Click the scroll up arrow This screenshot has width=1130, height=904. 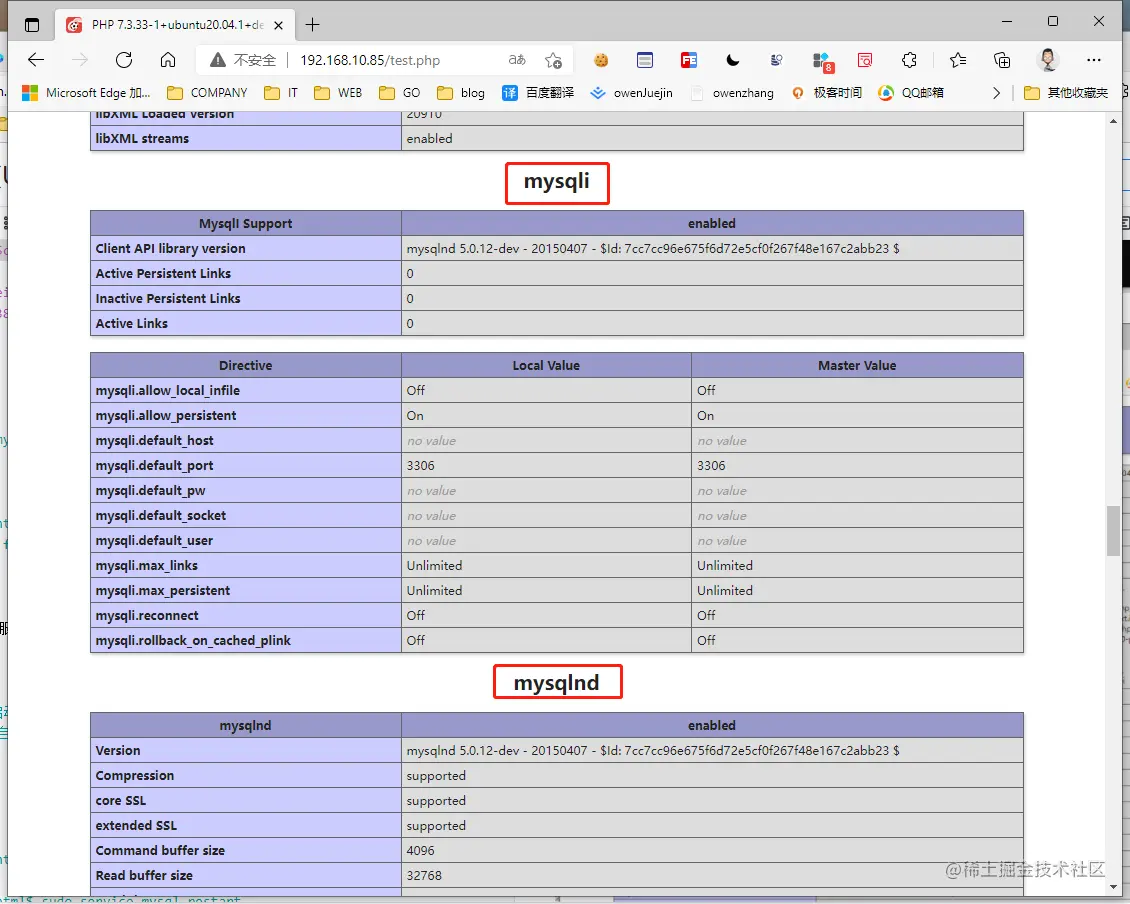tap(1113, 121)
